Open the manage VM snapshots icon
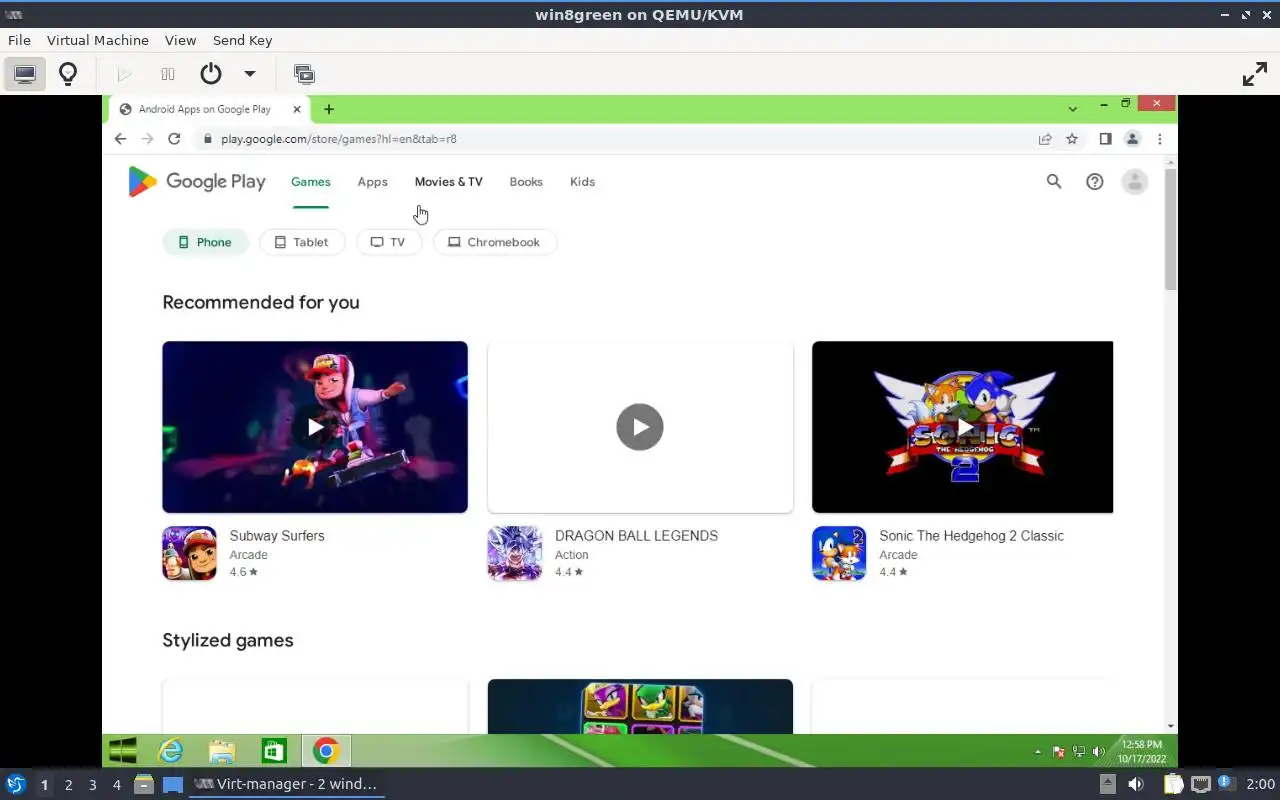Image resolution: width=1280 pixels, height=800 pixels. click(304, 74)
